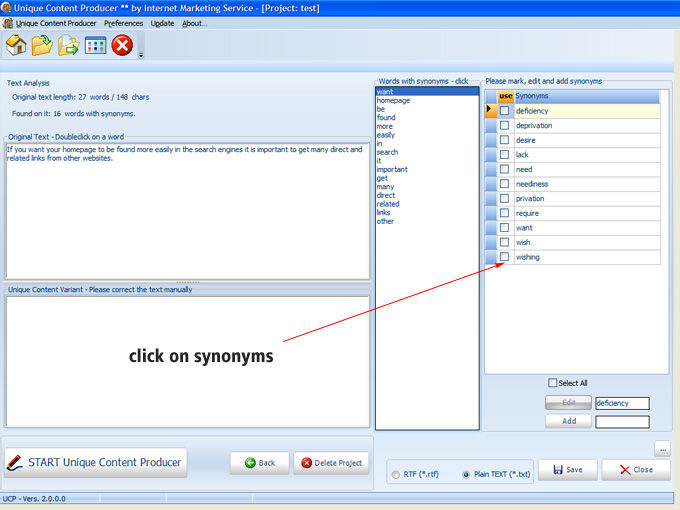This screenshot has width=680, height=510.
Task: Click the 'require' synonym cell
Action: point(587,213)
